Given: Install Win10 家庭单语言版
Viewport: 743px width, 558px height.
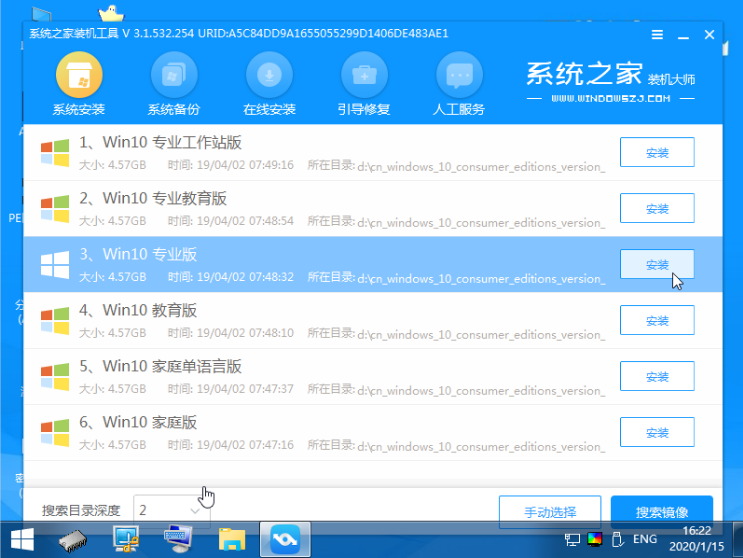Looking at the screenshot, I should 657,377.
